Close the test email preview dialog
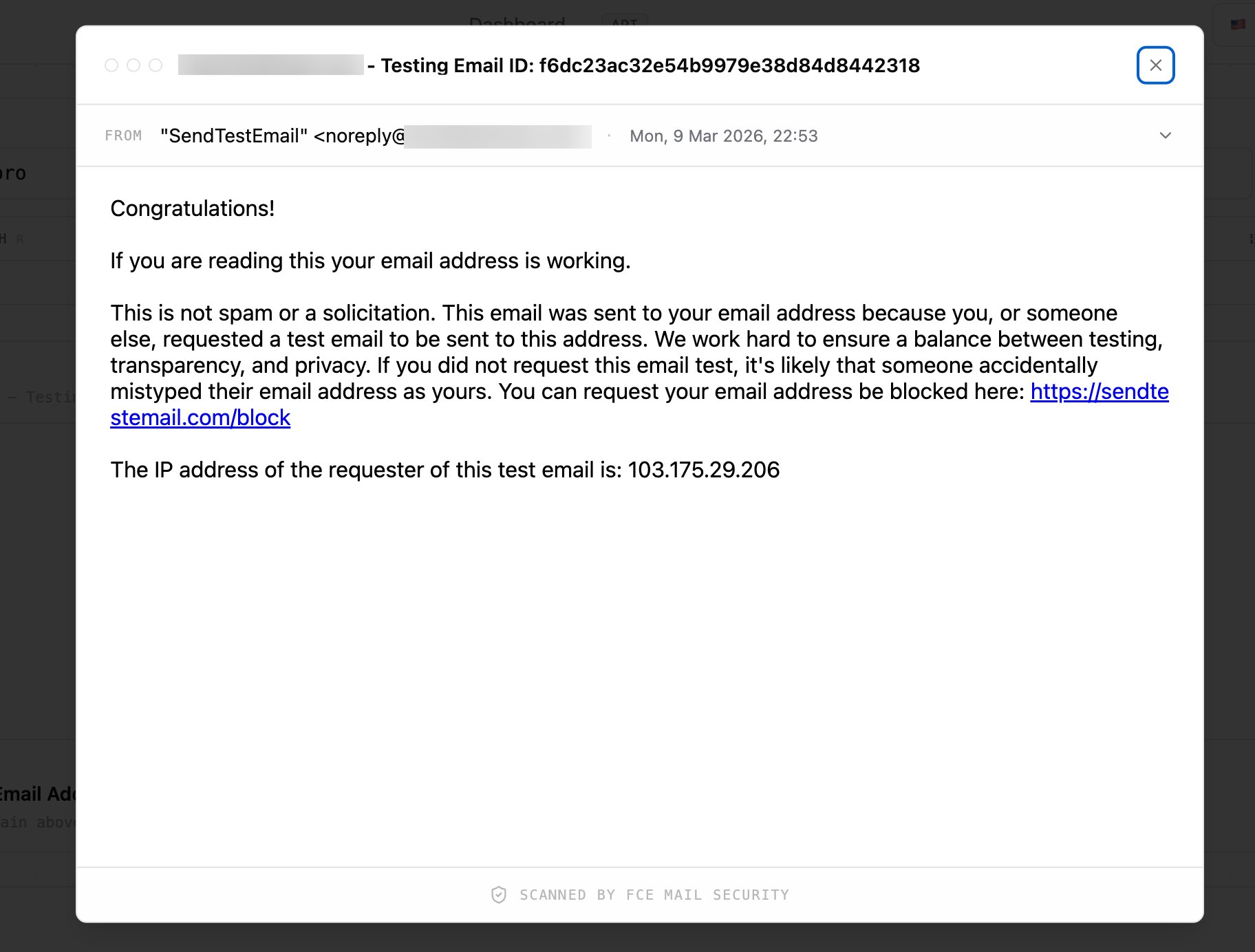The height and width of the screenshot is (952, 1255). click(x=1155, y=65)
